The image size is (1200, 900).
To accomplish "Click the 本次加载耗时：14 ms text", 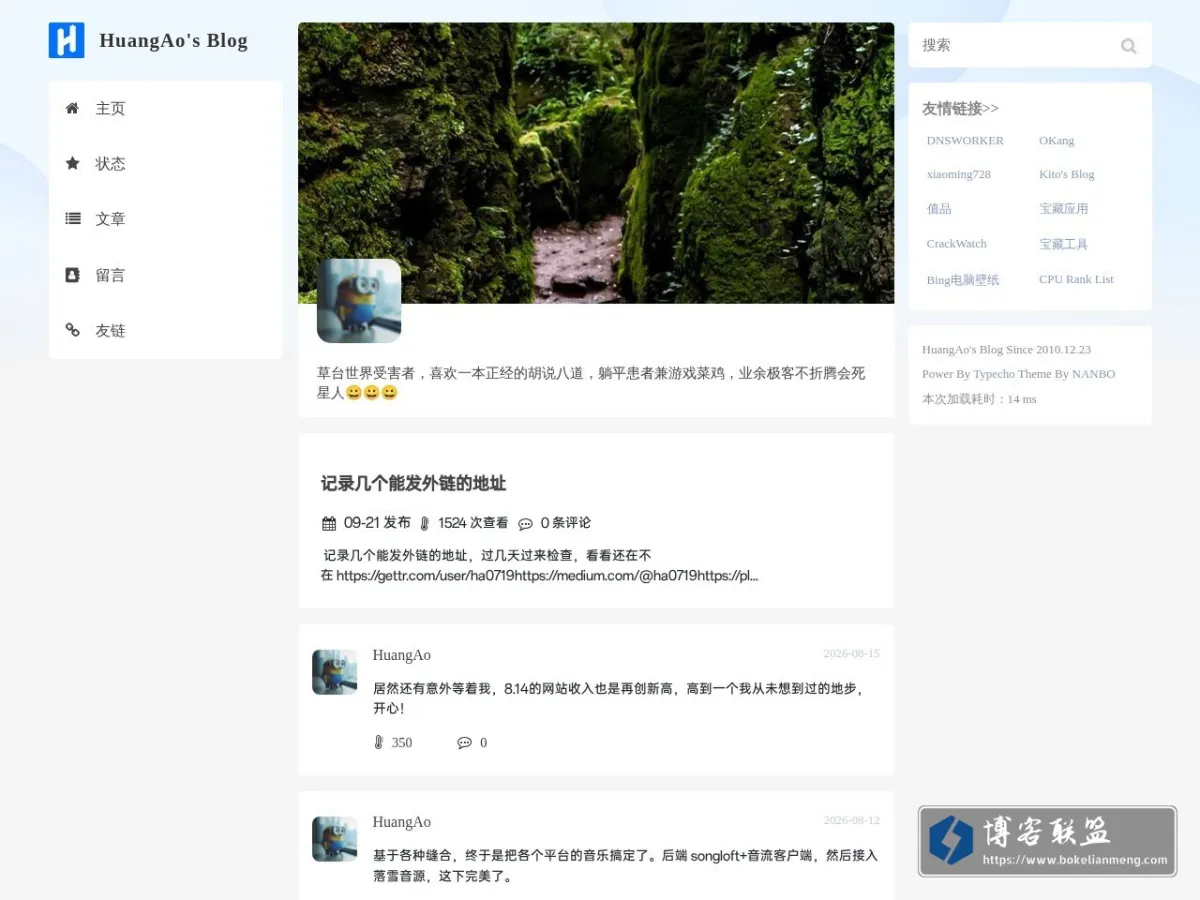I will [979, 399].
